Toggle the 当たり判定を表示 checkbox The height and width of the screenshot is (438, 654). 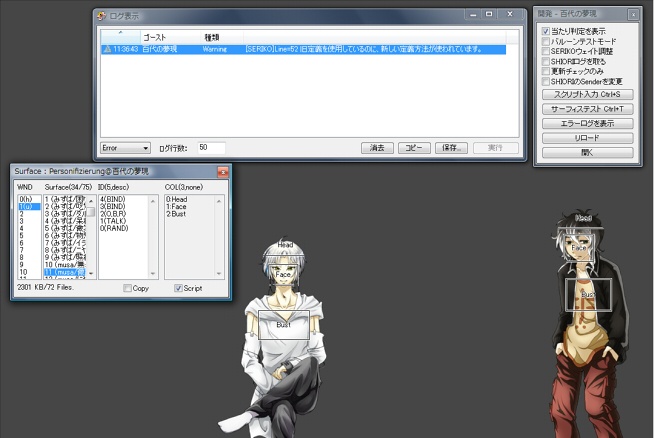[546, 31]
